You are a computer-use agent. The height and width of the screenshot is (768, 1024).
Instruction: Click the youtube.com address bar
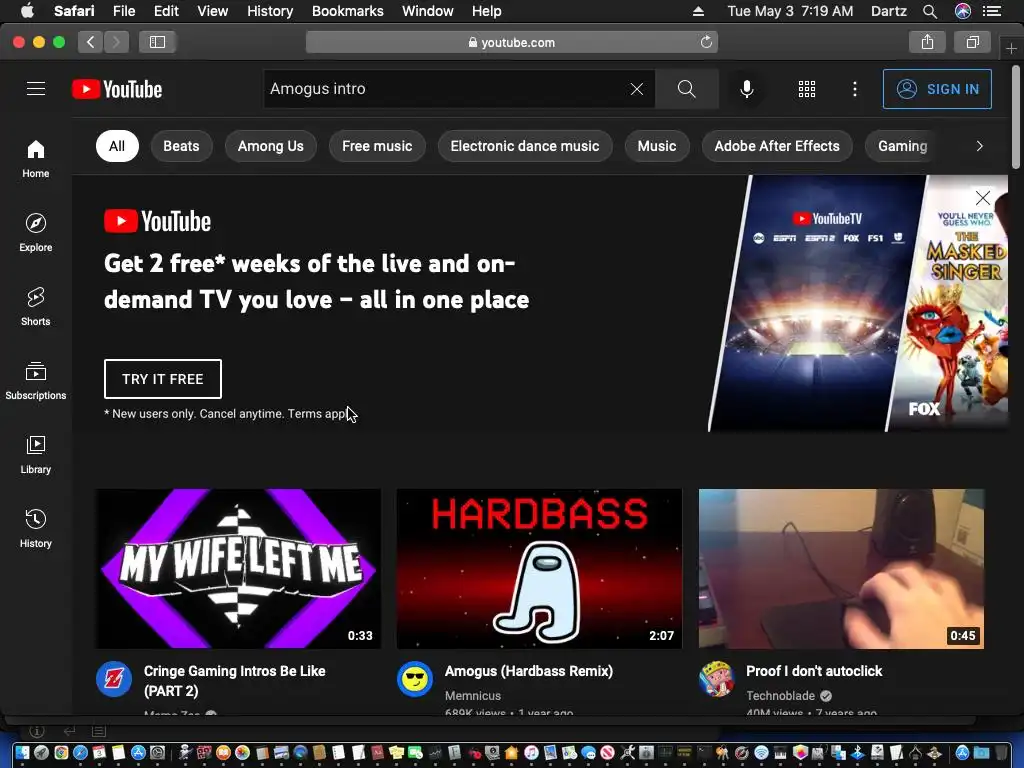point(511,42)
